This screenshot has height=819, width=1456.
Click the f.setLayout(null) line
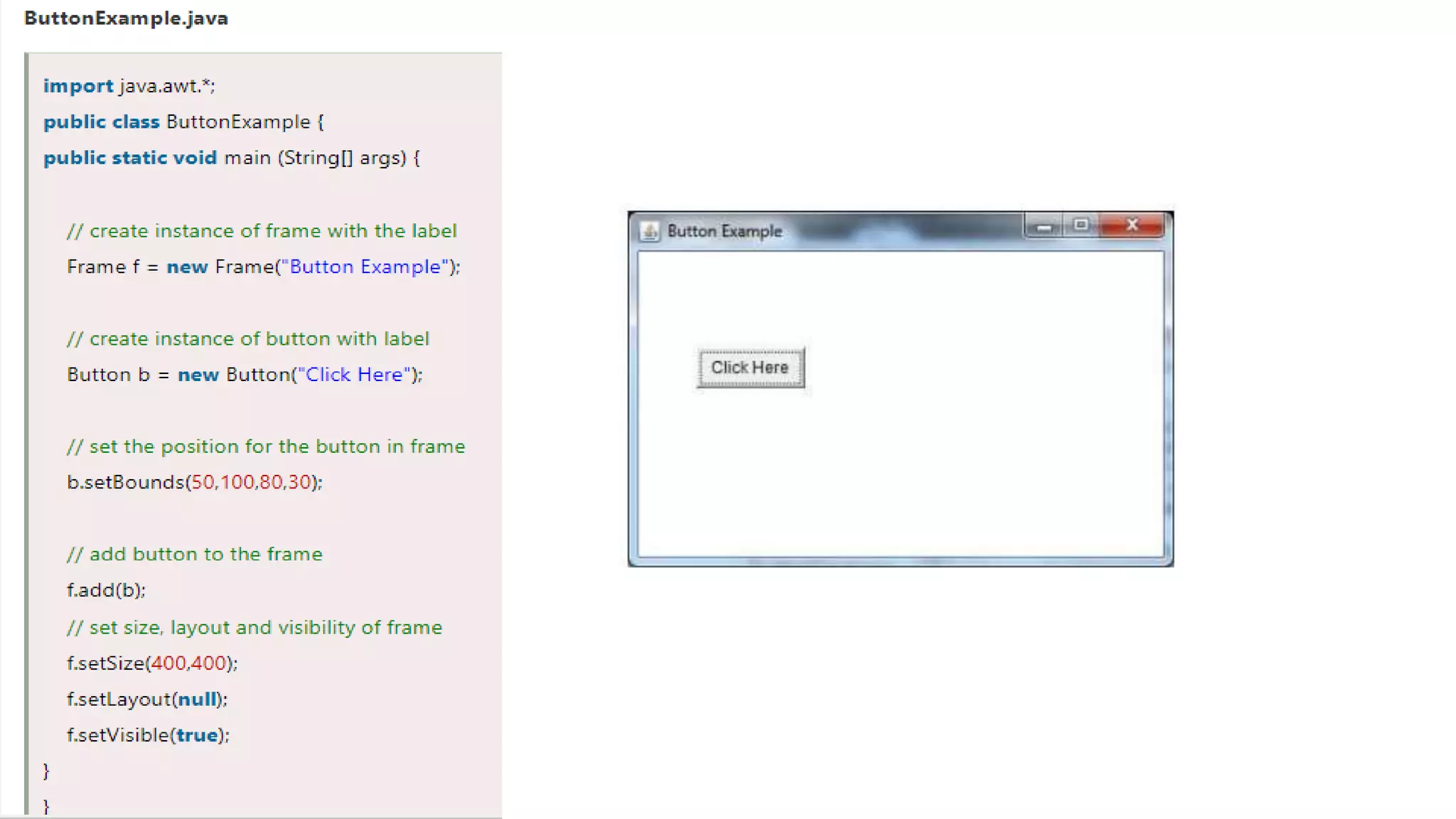(146, 700)
